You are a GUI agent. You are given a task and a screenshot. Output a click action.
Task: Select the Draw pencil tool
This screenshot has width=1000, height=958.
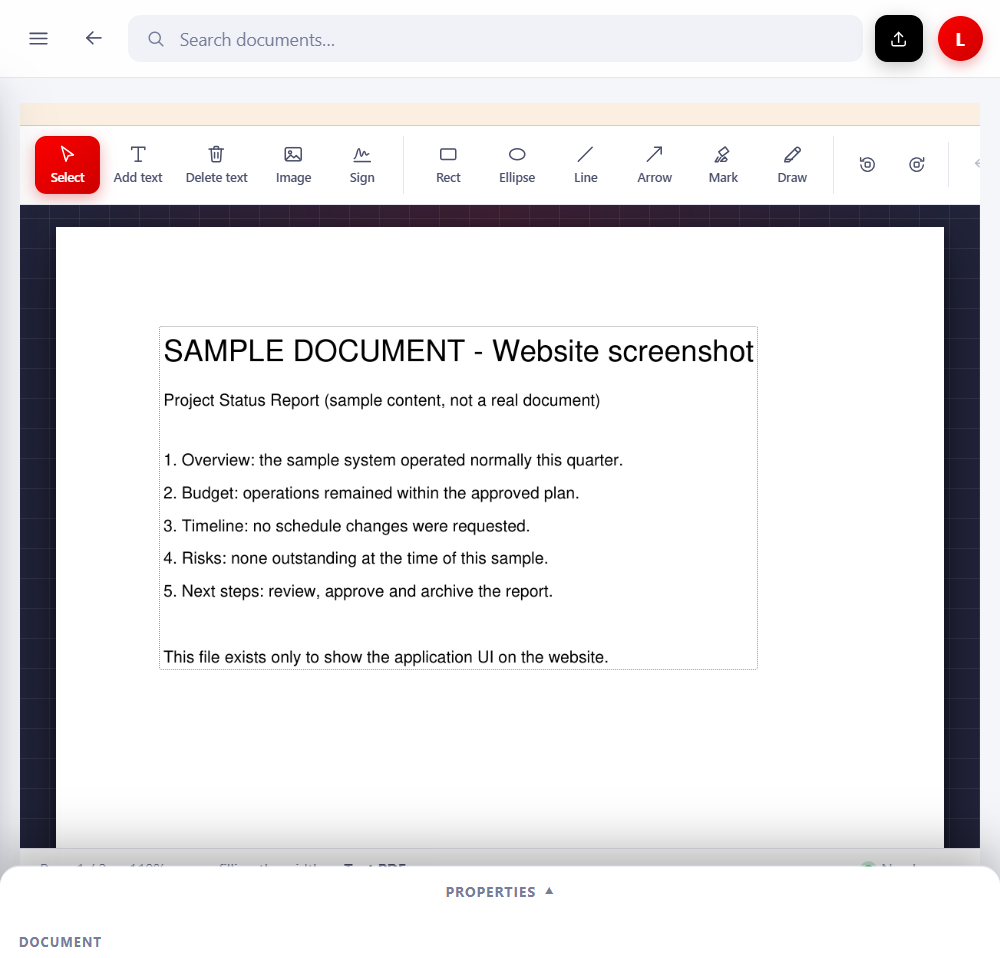tap(791, 165)
